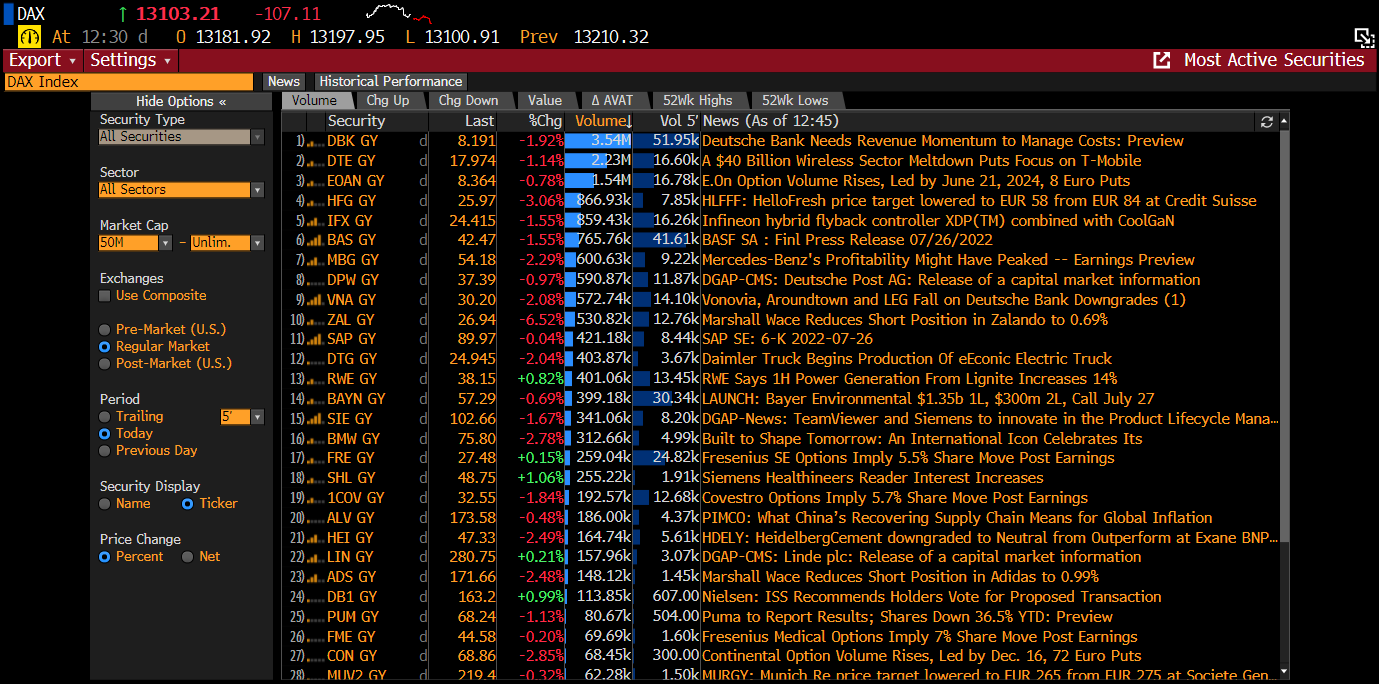The height and width of the screenshot is (684, 1379).
Task: Open the Most Active Securities link
Action: pyautogui.click(x=1274, y=60)
